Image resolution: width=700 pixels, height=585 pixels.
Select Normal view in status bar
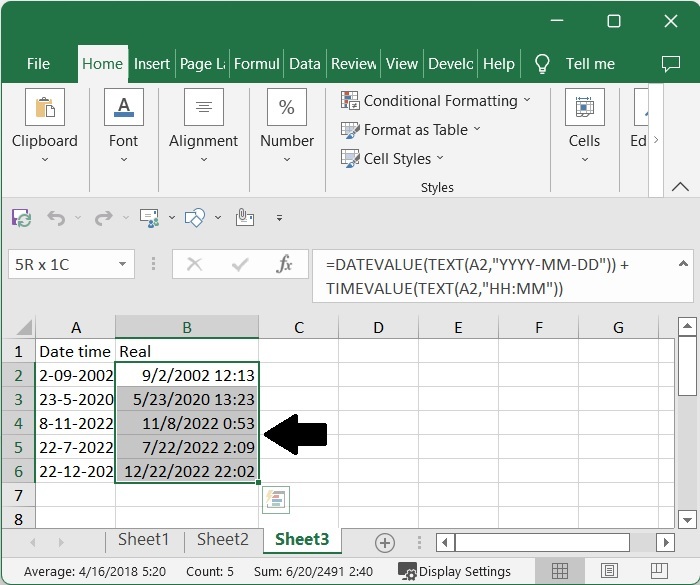click(560, 571)
